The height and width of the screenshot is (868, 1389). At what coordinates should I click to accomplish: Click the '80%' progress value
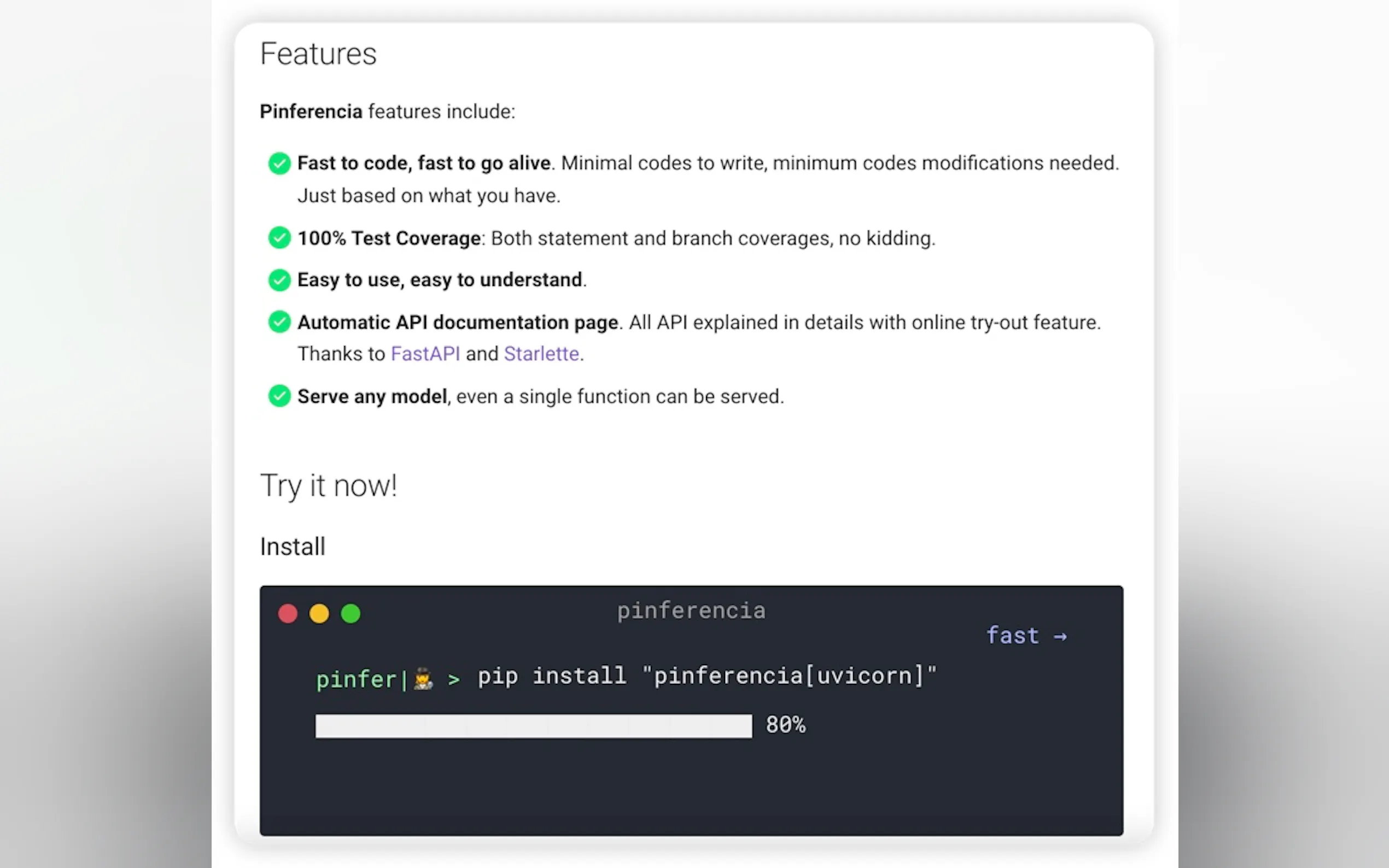click(785, 725)
